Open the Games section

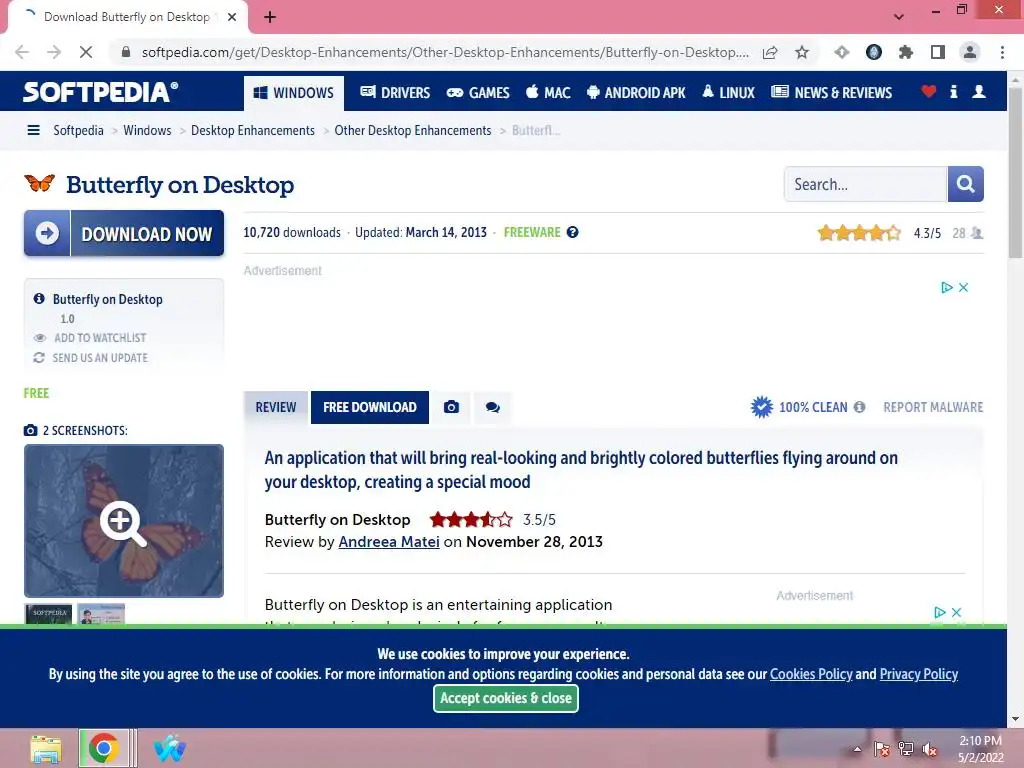point(478,93)
